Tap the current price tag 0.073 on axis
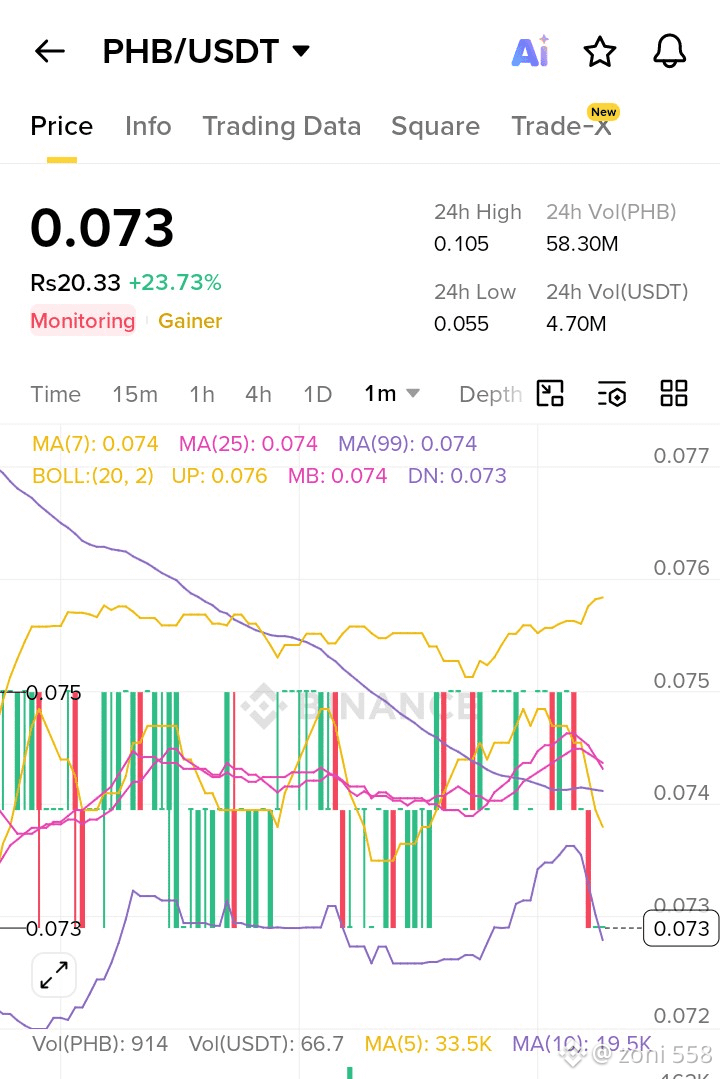Viewport: 720px width, 1079px height. 681,928
